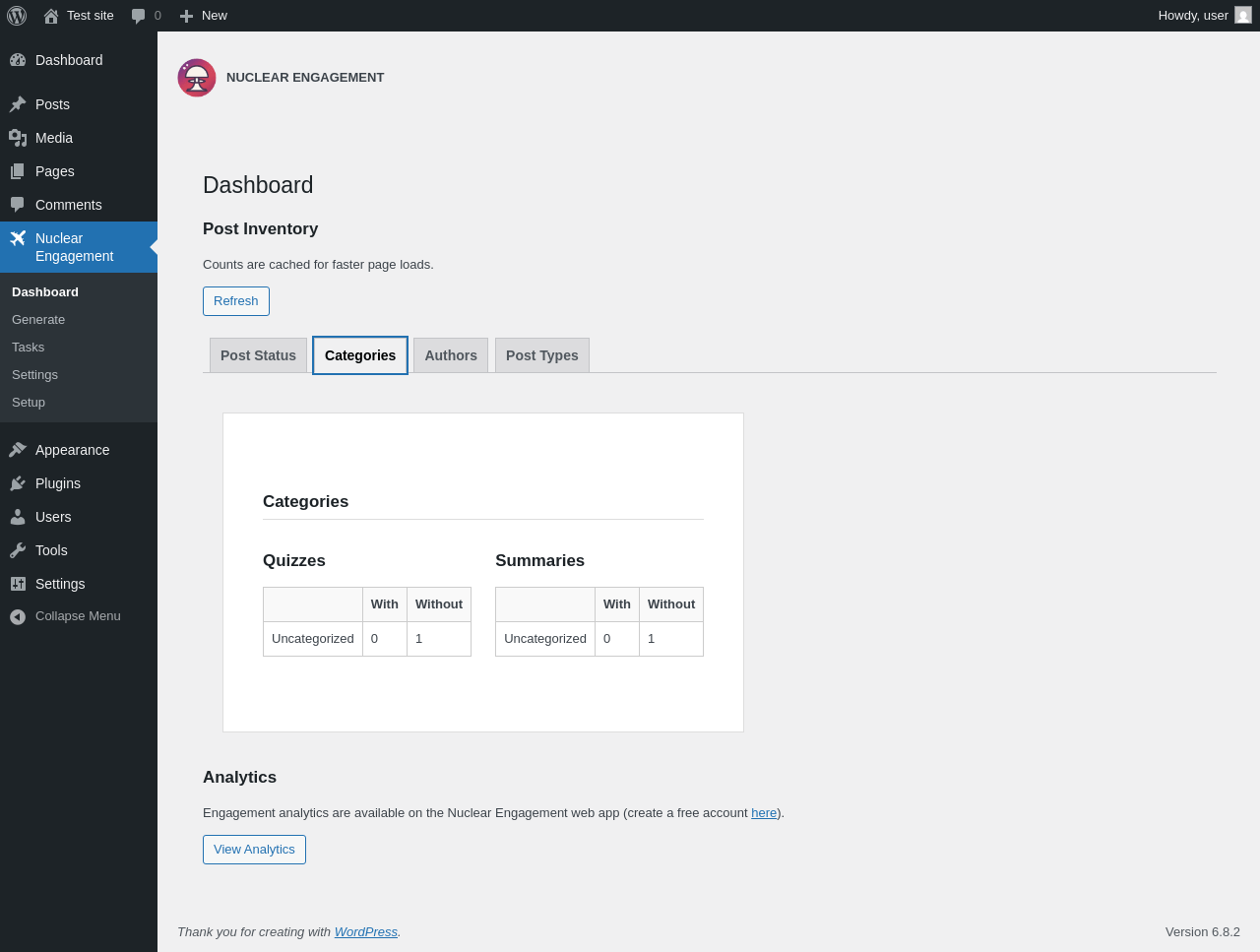This screenshot has width=1260, height=952.
Task: Click the Post Inventory heading
Action: 260,229
